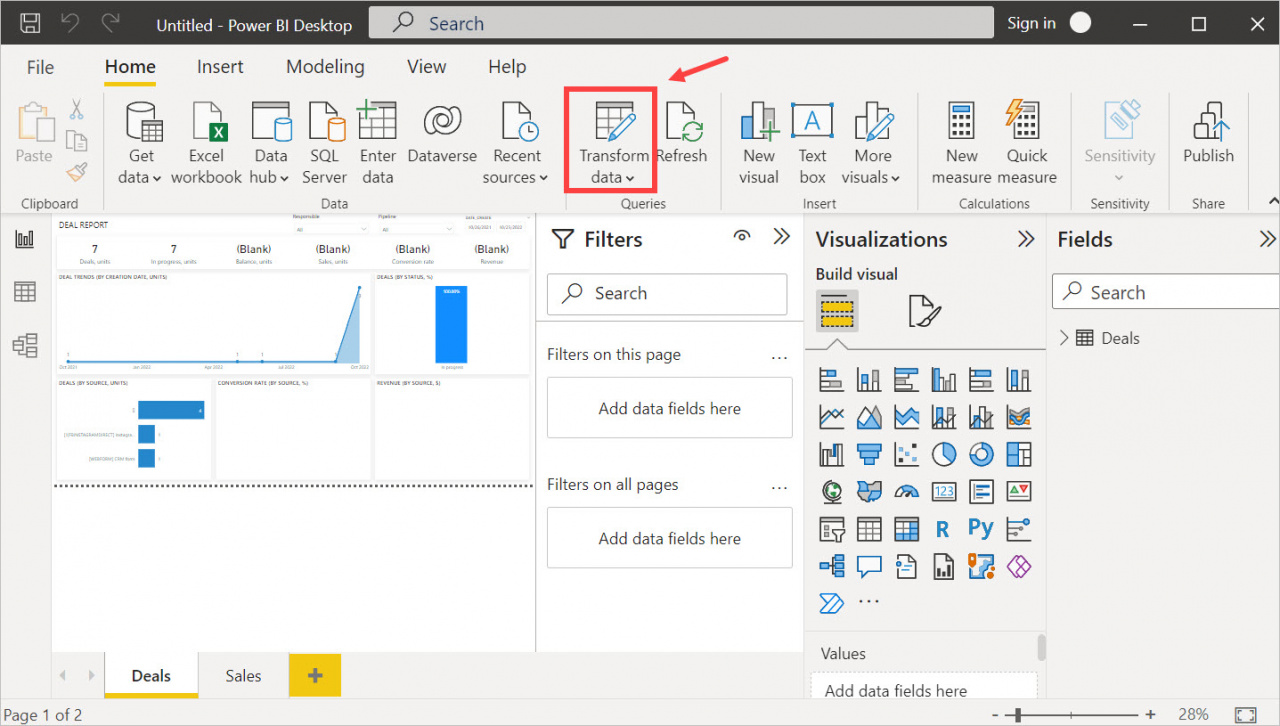The height and width of the screenshot is (726, 1280).
Task: Switch to the Insert ribbon tab
Action: 220,67
